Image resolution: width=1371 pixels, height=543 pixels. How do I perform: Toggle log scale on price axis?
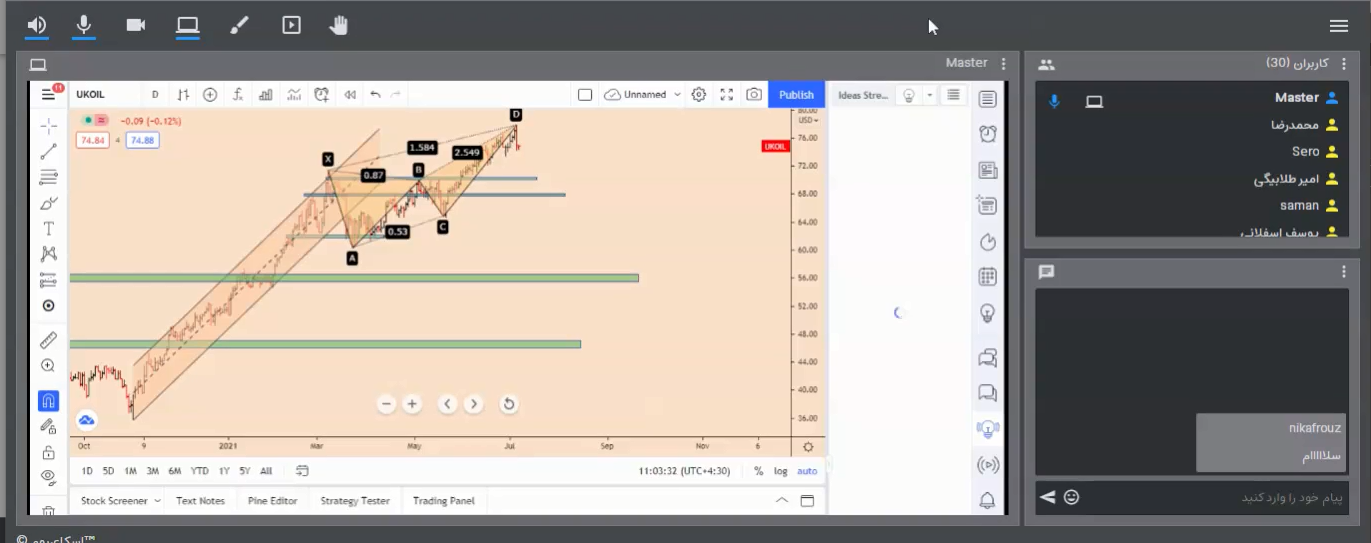coord(780,471)
